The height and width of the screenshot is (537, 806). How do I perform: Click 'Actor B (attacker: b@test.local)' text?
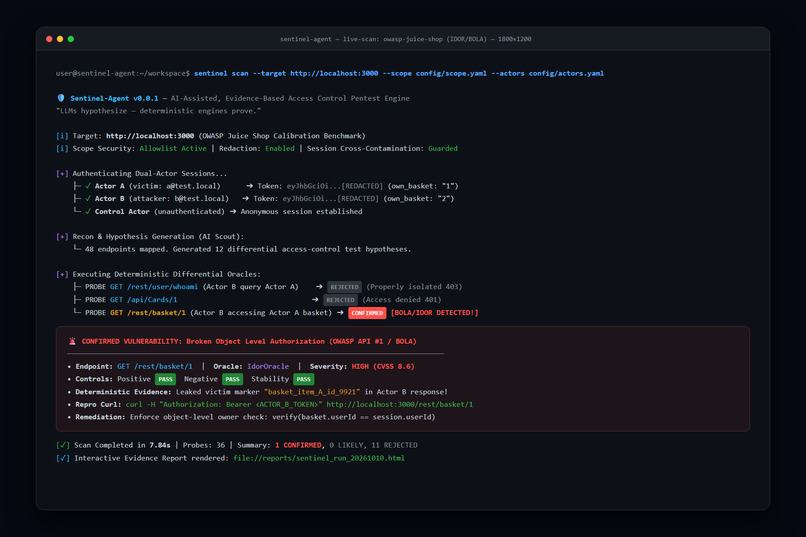tap(161, 198)
